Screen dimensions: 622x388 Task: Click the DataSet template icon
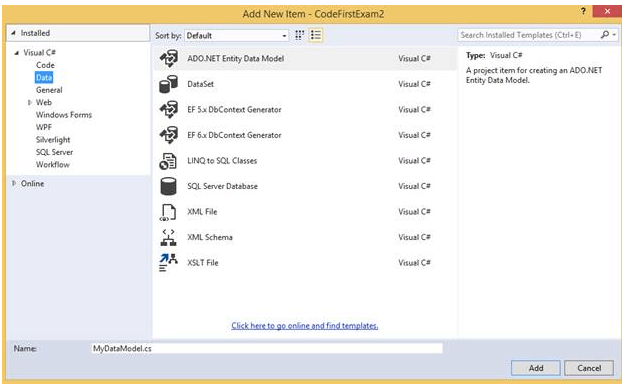point(169,84)
